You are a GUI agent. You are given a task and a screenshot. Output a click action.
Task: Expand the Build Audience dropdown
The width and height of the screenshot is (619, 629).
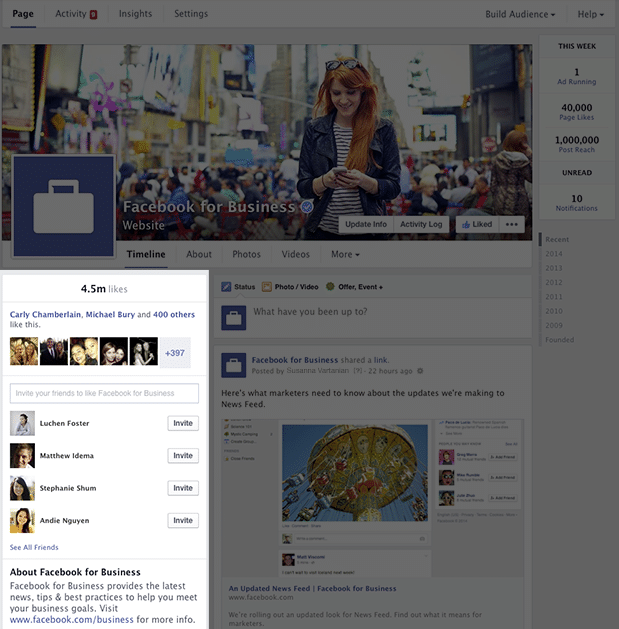pos(521,15)
